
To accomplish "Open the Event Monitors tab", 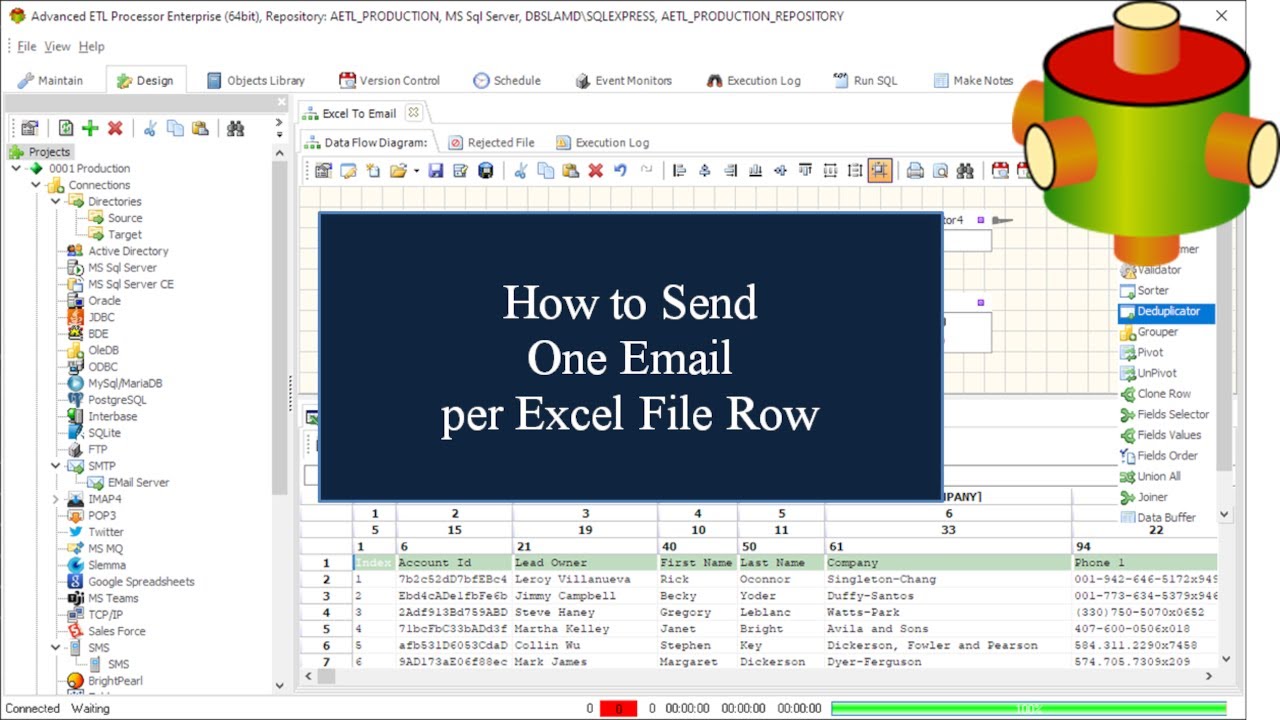I will [x=623, y=81].
